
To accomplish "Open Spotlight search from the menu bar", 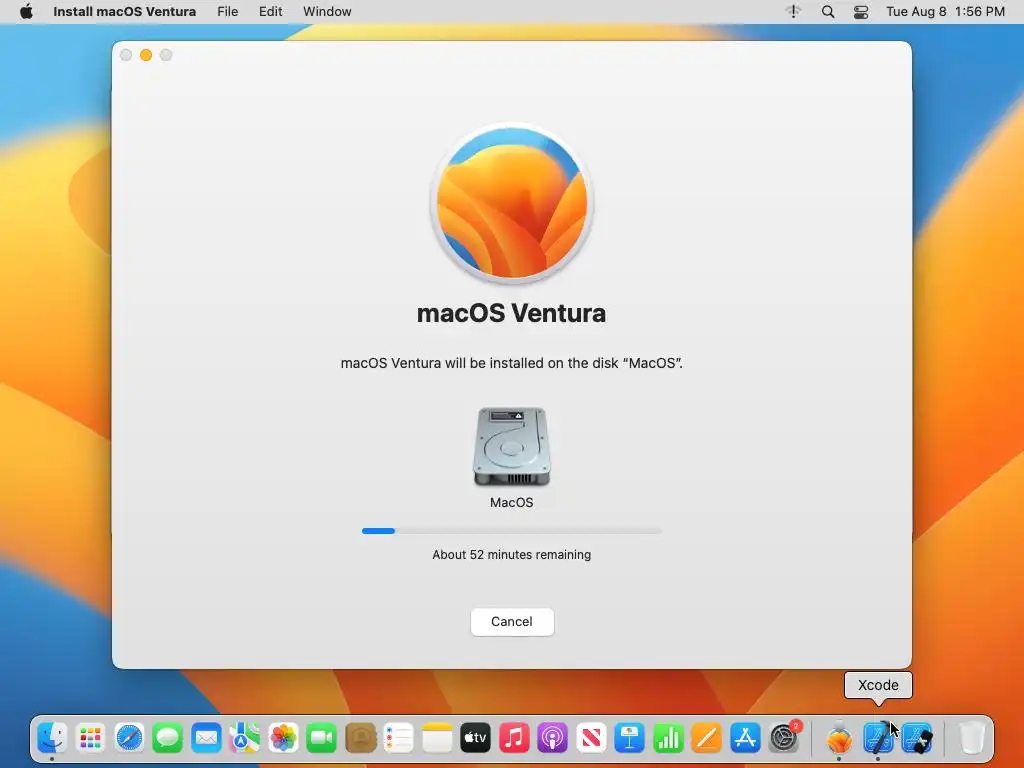I will coord(827,12).
